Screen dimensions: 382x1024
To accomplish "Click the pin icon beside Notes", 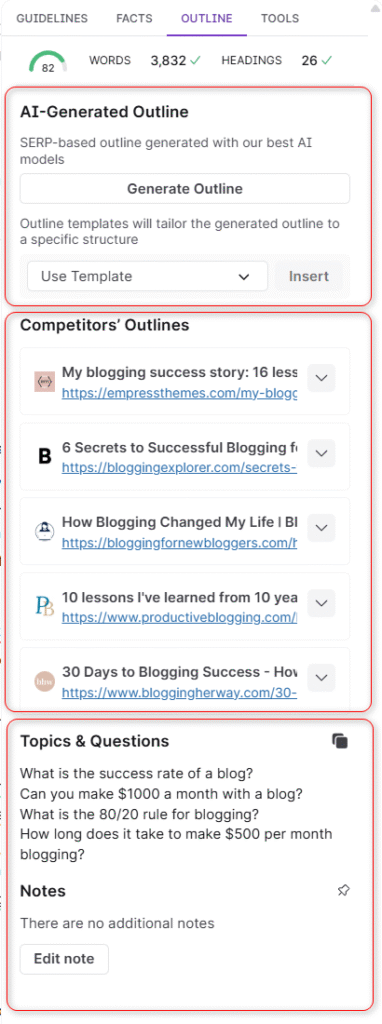I will [343, 890].
